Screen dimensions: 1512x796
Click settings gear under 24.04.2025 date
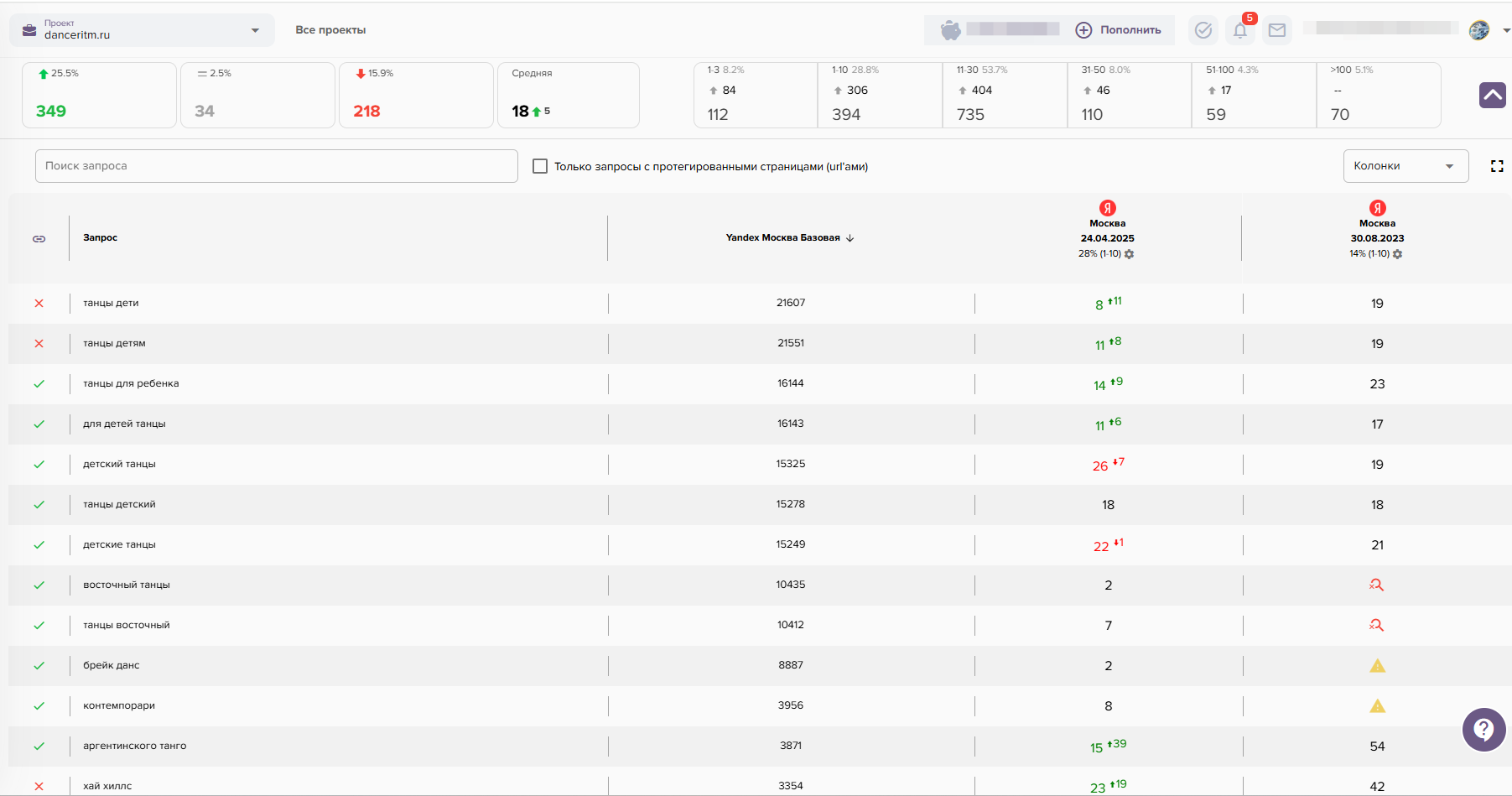tap(1130, 254)
